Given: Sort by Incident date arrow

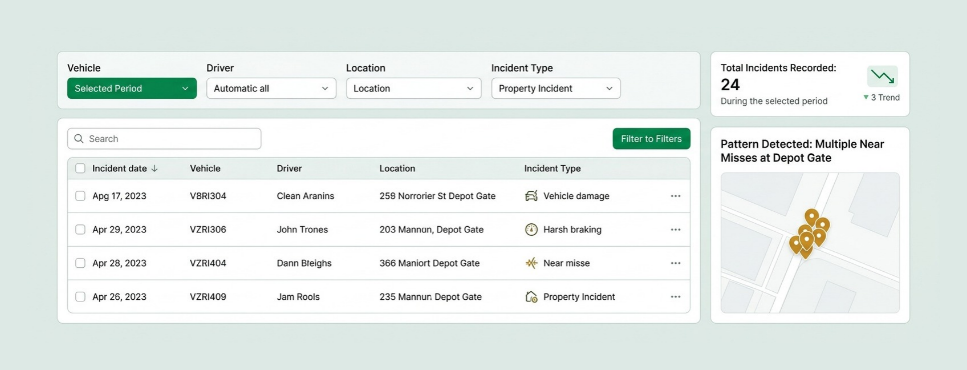Looking at the screenshot, I should tap(154, 168).
